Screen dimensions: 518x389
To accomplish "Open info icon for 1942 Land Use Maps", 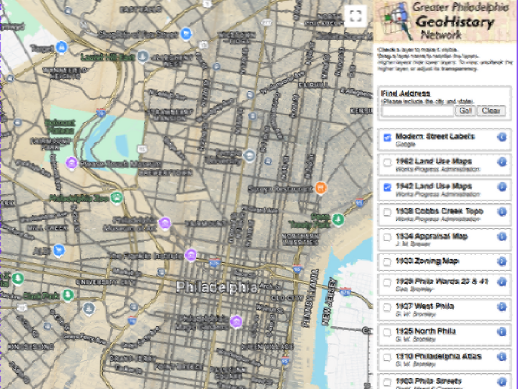I will tap(502, 187).
